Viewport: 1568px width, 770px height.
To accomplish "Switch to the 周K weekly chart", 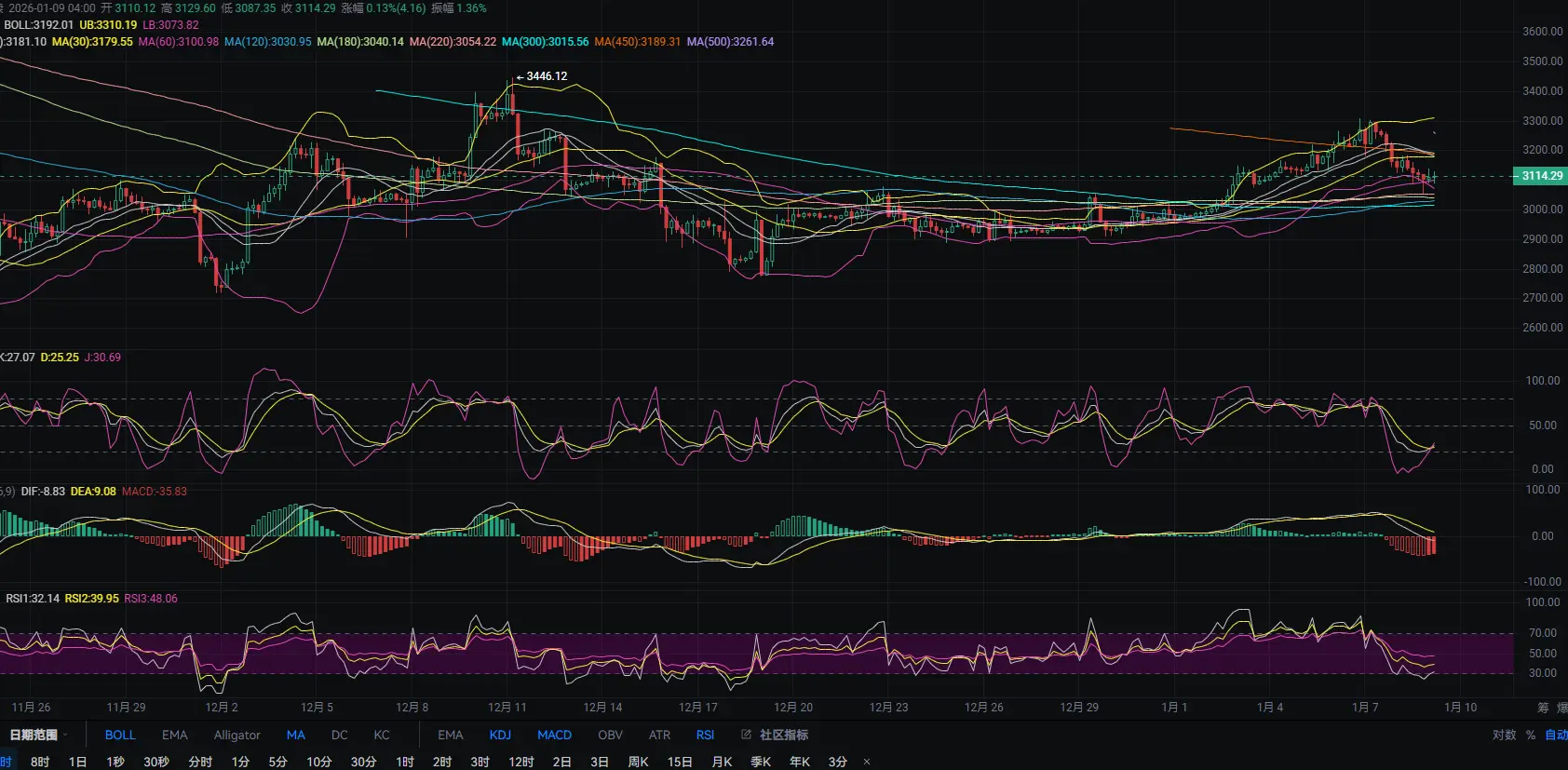I will click(638, 762).
